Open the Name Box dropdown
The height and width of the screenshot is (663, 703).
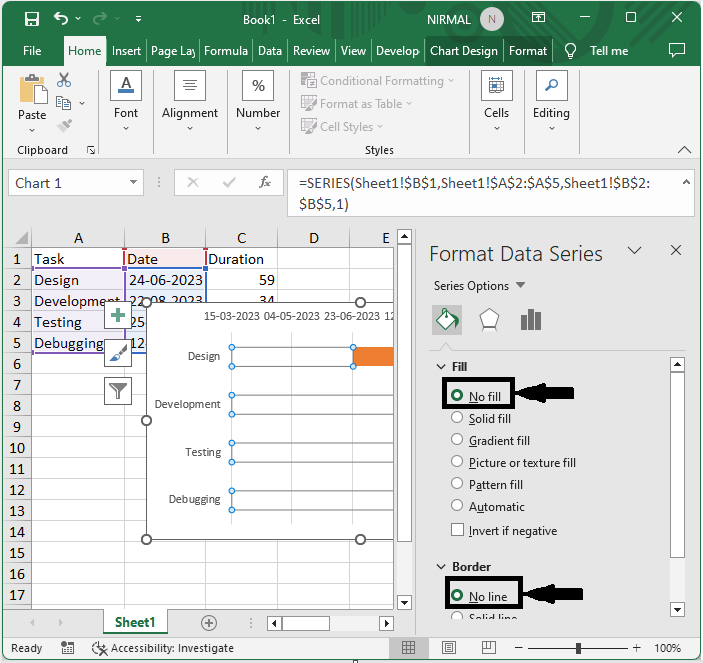134,183
